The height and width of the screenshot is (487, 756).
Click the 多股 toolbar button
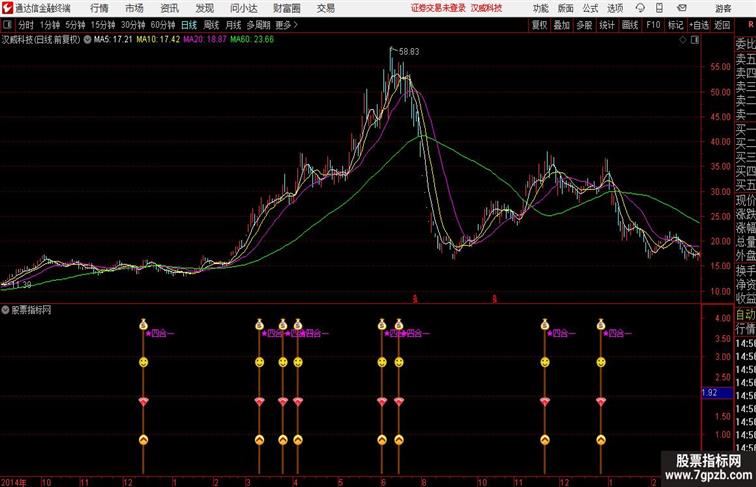[584, 25]
